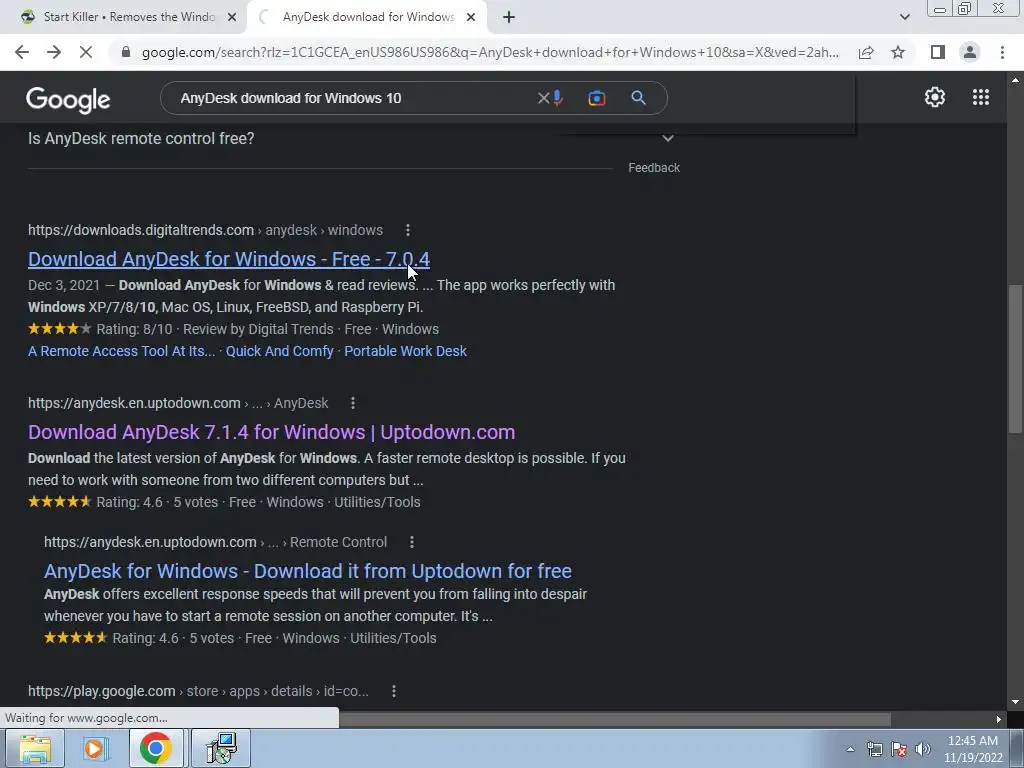Open the Chrome side panel

tap(938, 52)
